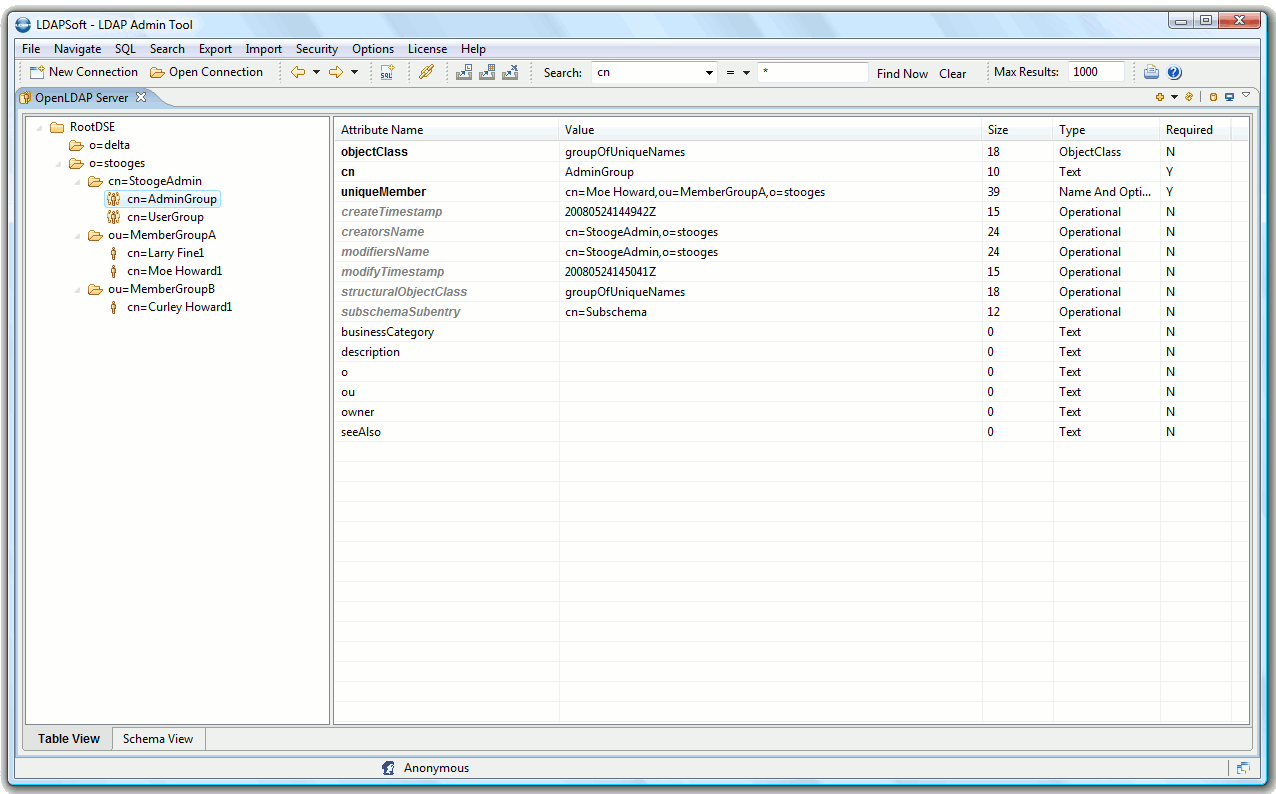The height and width of the screenshot is (794, 1276).
Task: Click the orange cylinder icon in tab bar
Action: 1213,97
